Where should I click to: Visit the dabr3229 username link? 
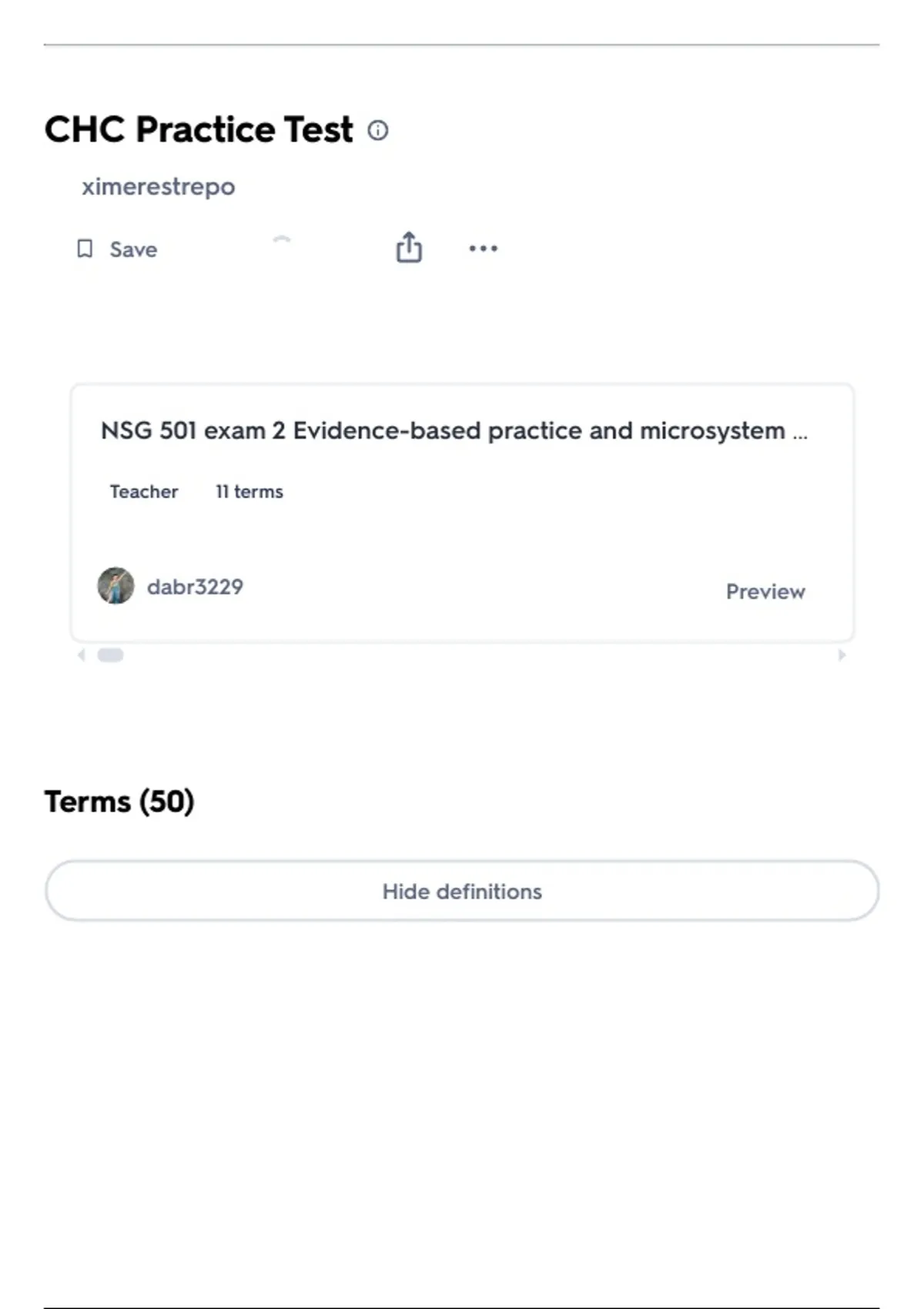click(x=195, y=587)
